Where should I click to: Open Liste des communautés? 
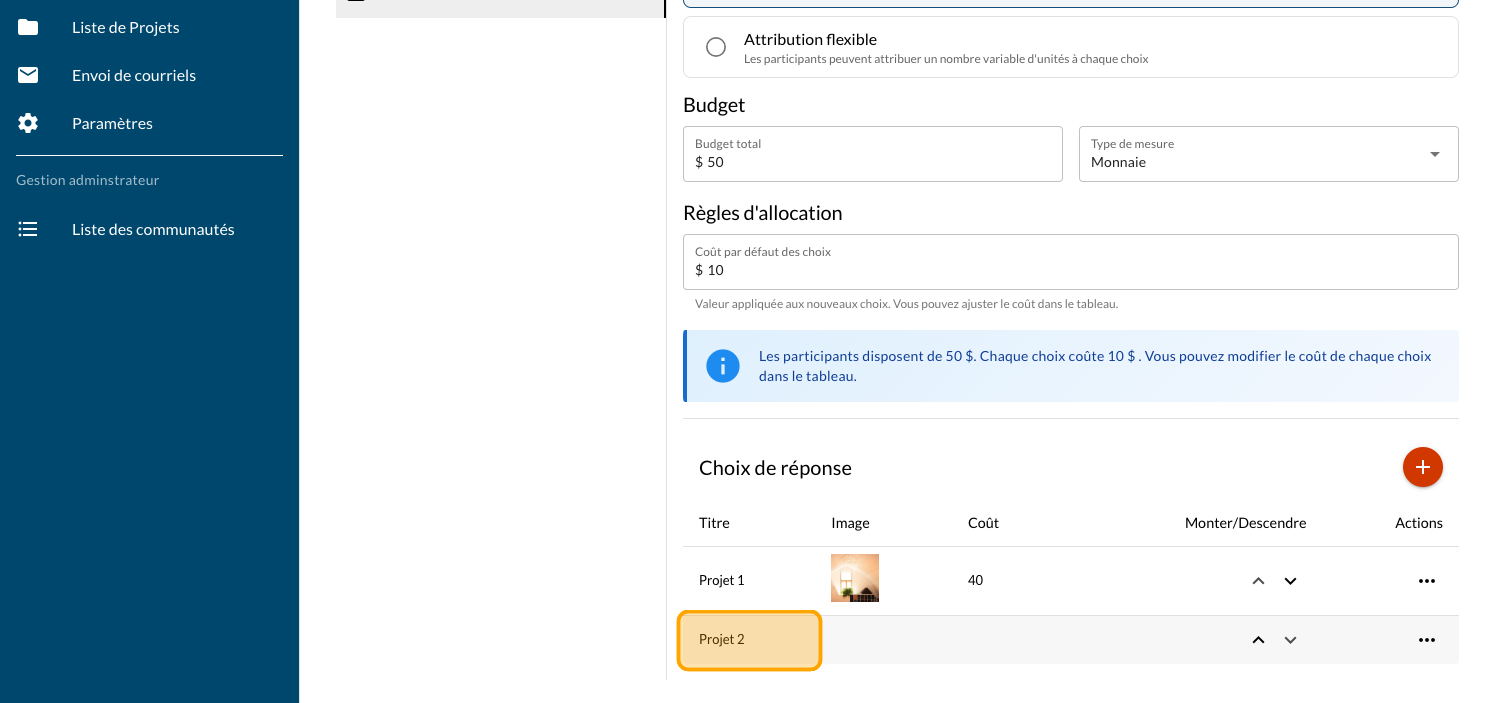[153, 229]
